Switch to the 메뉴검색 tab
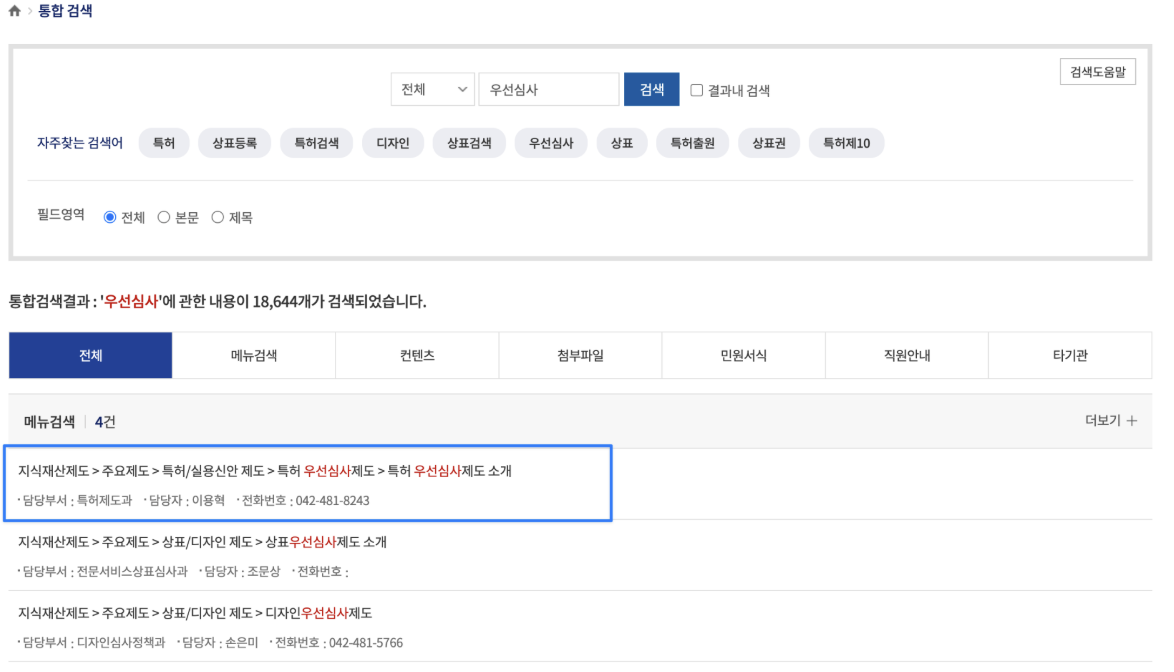The width and height of the screenshot is (1174, 672). (253, 355)
